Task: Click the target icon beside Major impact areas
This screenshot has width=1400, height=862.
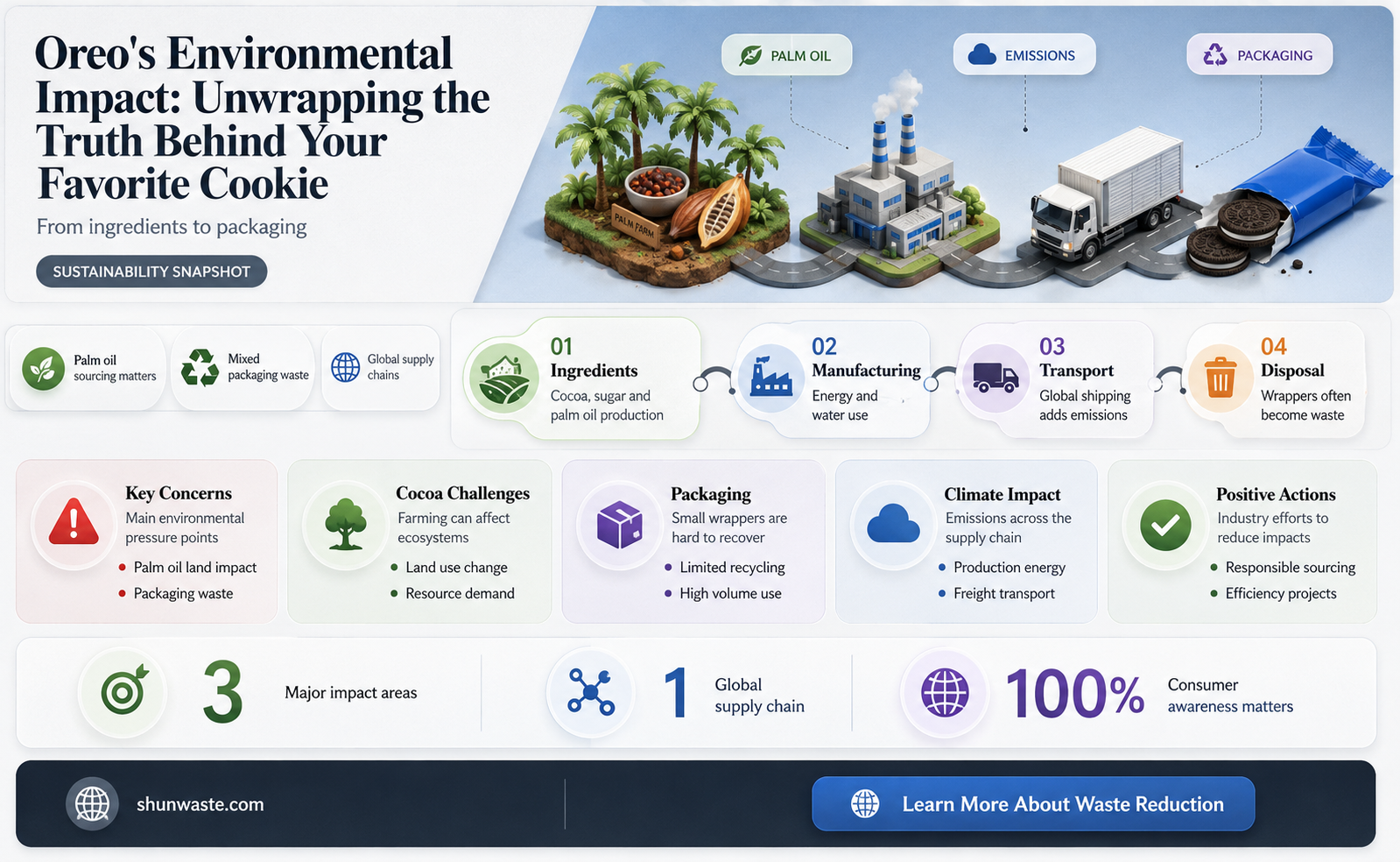Action: [x=124, y=692]
